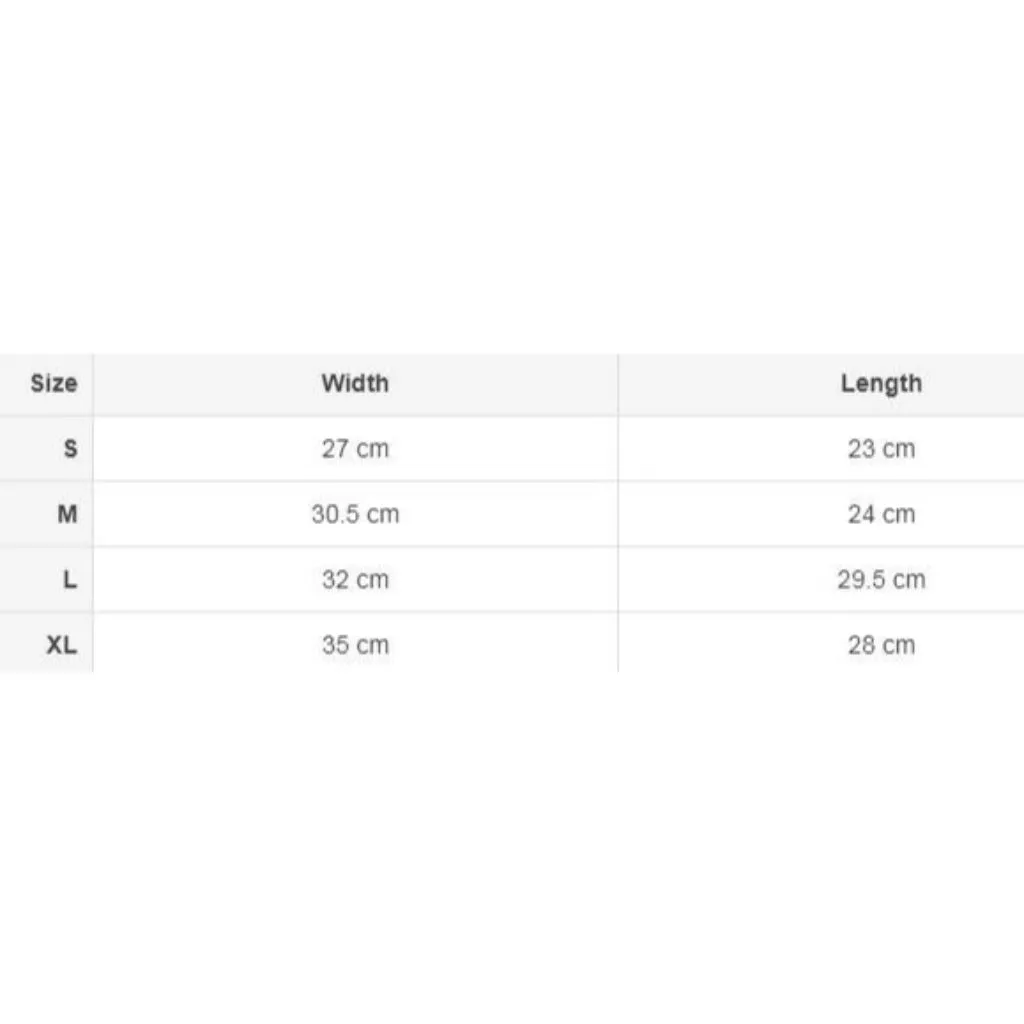Click the number 24 in M row
This screenshot has height=1024, width=1024.
click(x=861, y=514)
